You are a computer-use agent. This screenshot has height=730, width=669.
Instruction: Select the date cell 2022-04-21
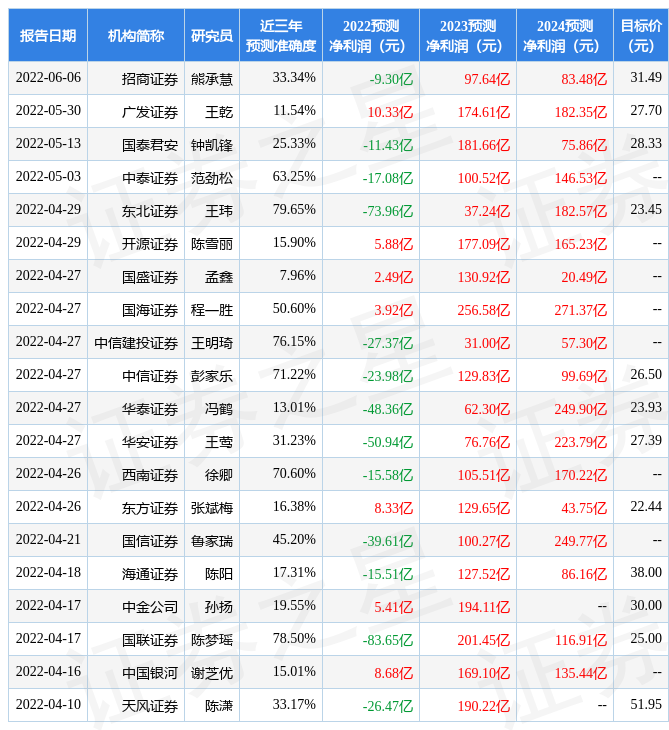pos(48,540)
